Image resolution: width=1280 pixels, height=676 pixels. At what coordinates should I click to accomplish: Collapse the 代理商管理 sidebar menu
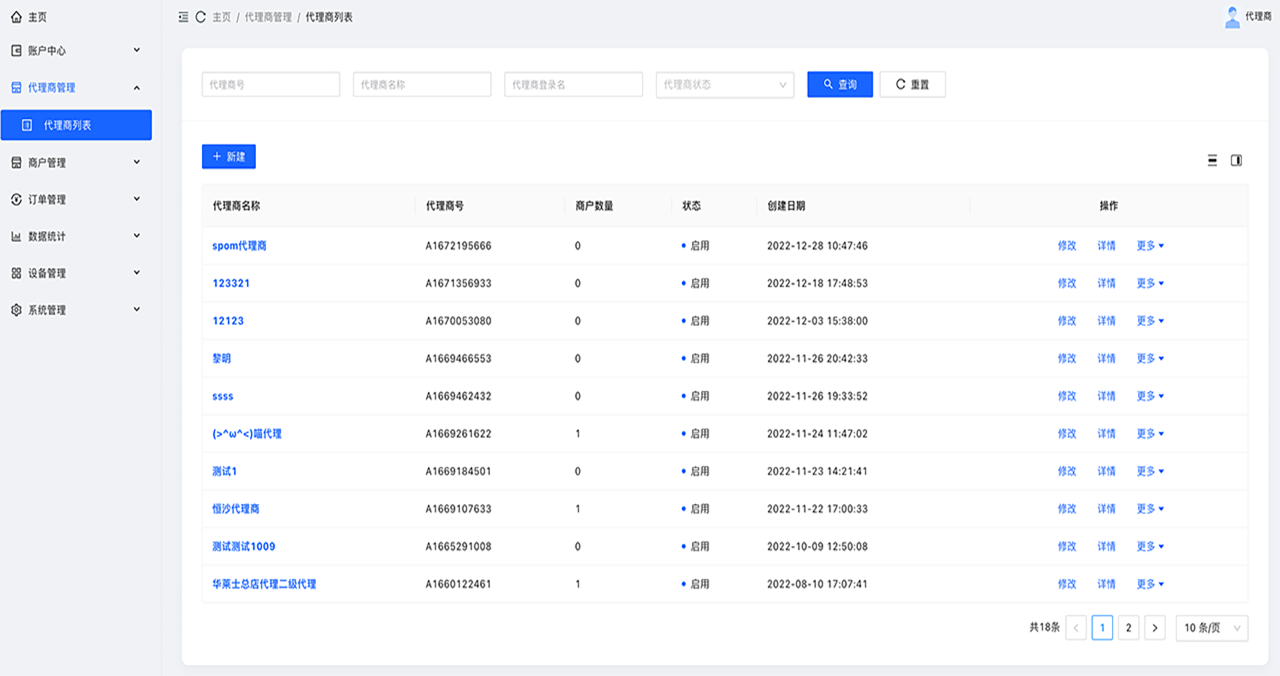[x=76, y=88]
